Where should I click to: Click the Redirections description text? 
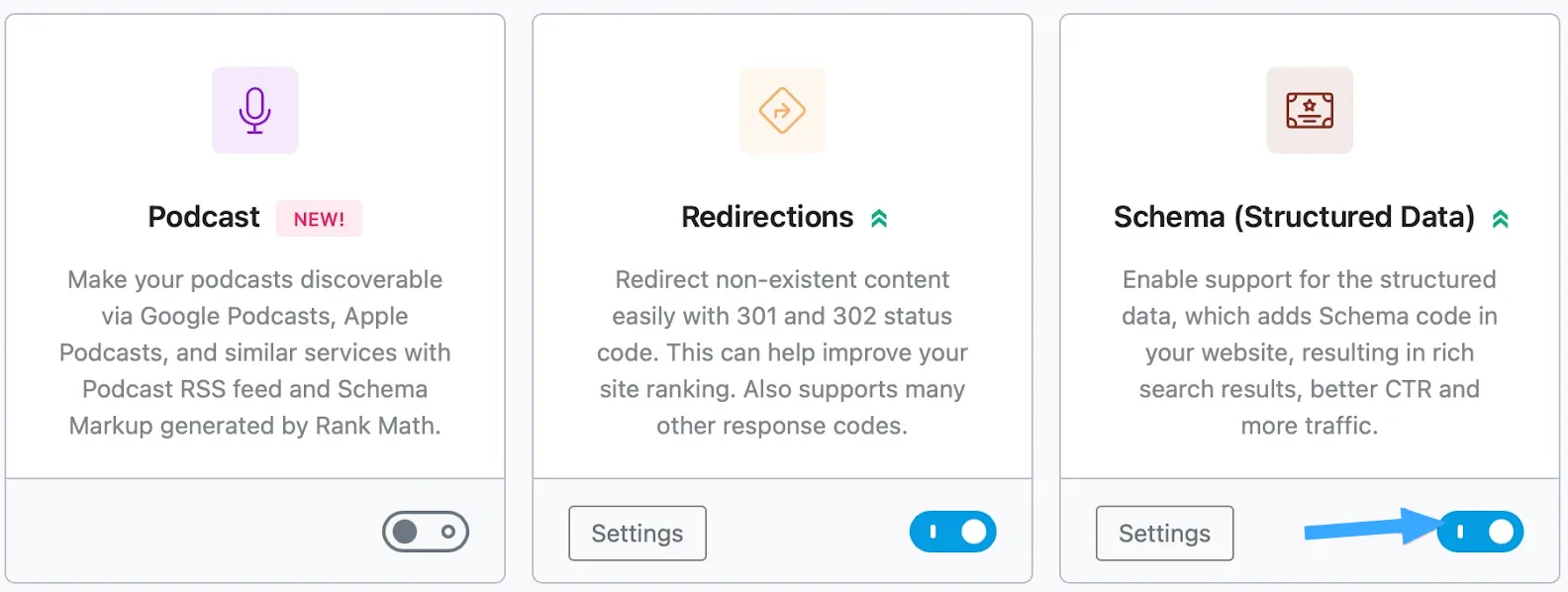click(x=782, y=352)
